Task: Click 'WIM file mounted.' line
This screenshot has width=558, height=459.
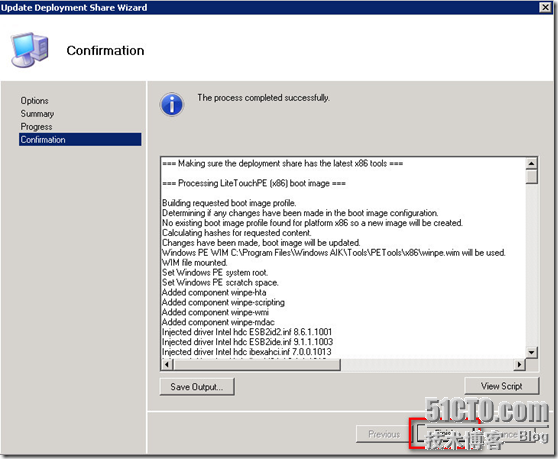Action: [195, 263]
